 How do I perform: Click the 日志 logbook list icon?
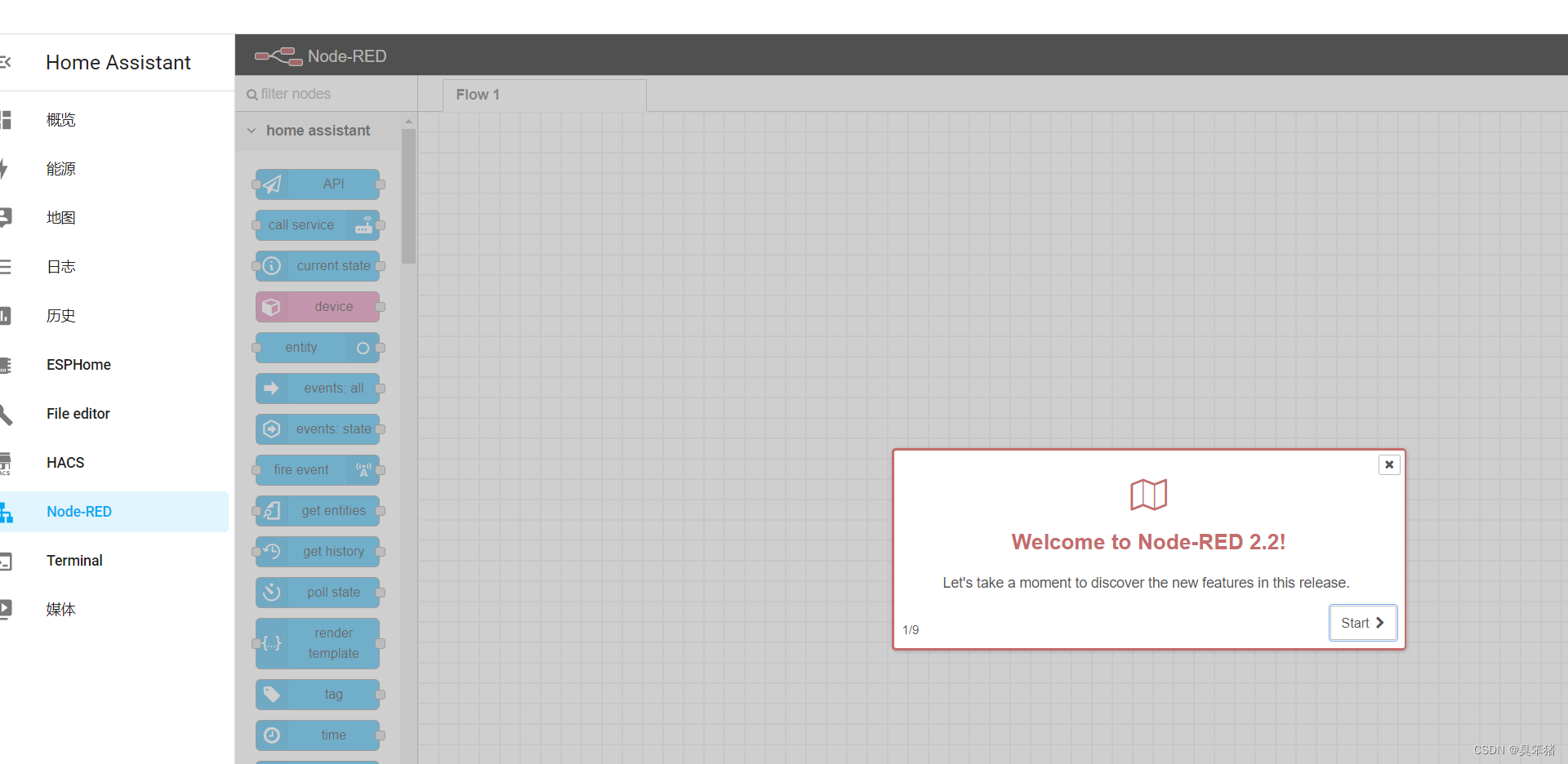[6, 267]
